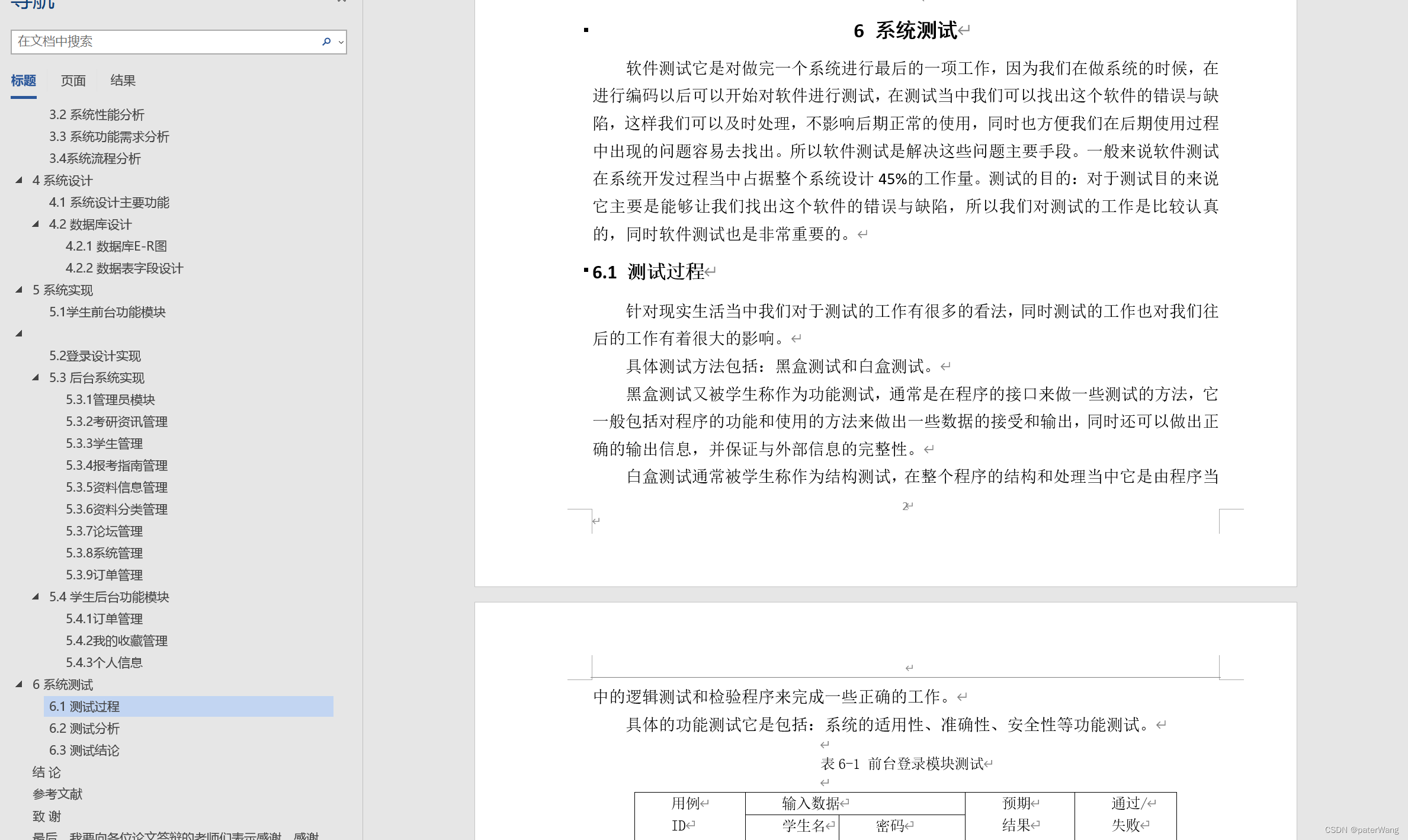The image size is (1408, 840).
Task: Go to heading 5.3.2考研资讯管理
Action: [117, 421]
